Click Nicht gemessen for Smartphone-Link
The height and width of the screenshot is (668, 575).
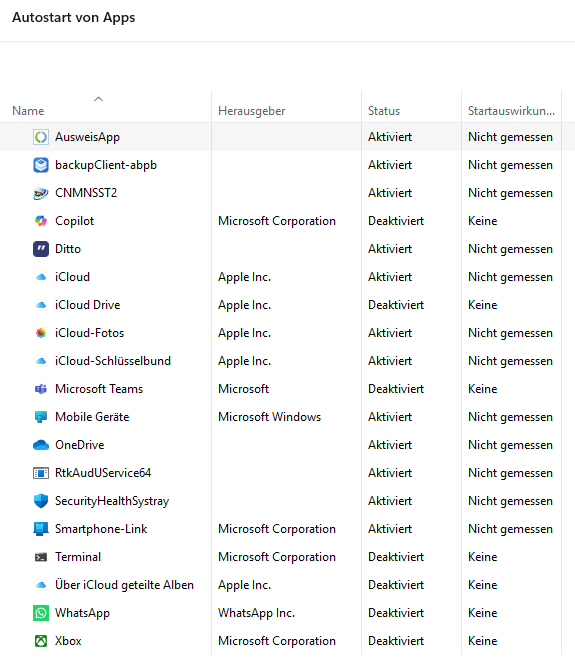(x=510, y=529)
